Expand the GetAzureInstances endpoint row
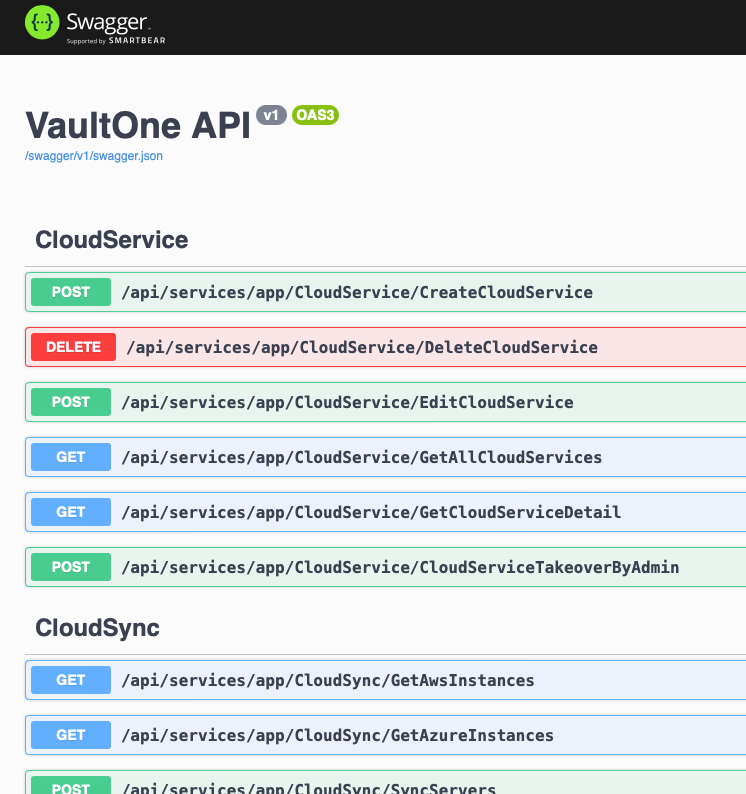 coord(337,735)
